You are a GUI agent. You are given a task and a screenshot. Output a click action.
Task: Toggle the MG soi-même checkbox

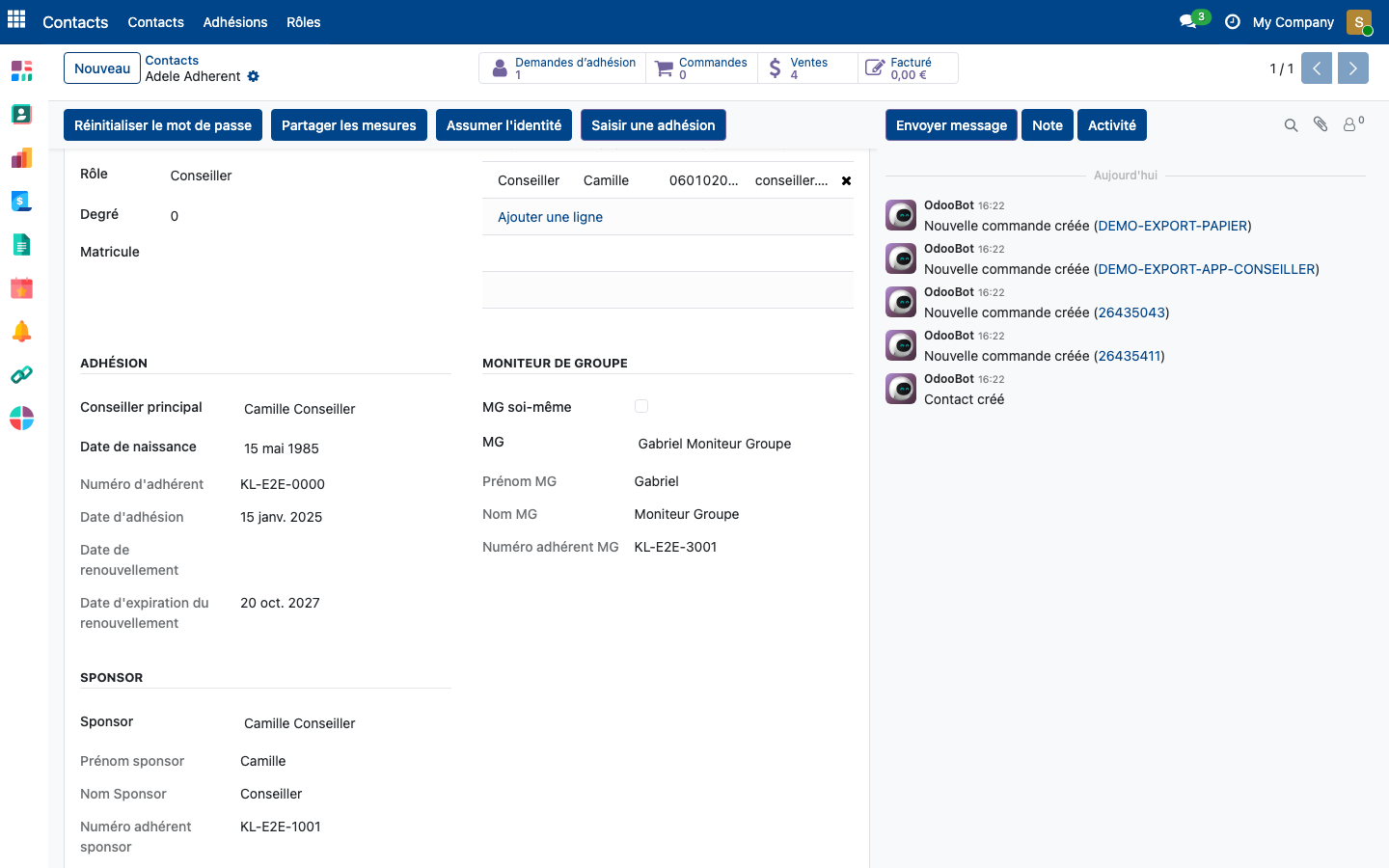click(641, 406)
